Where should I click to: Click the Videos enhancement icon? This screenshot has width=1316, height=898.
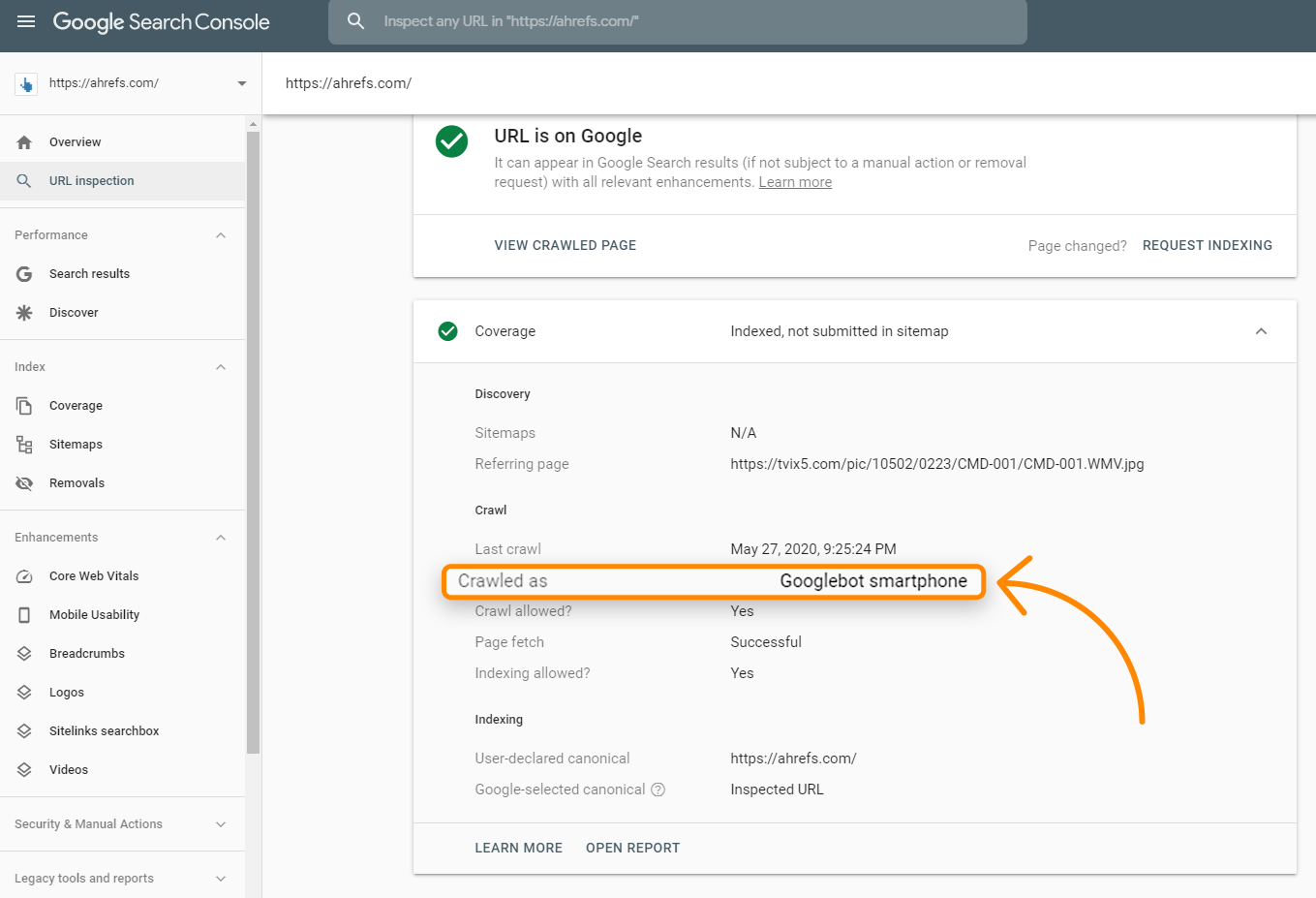pos(23,769)
